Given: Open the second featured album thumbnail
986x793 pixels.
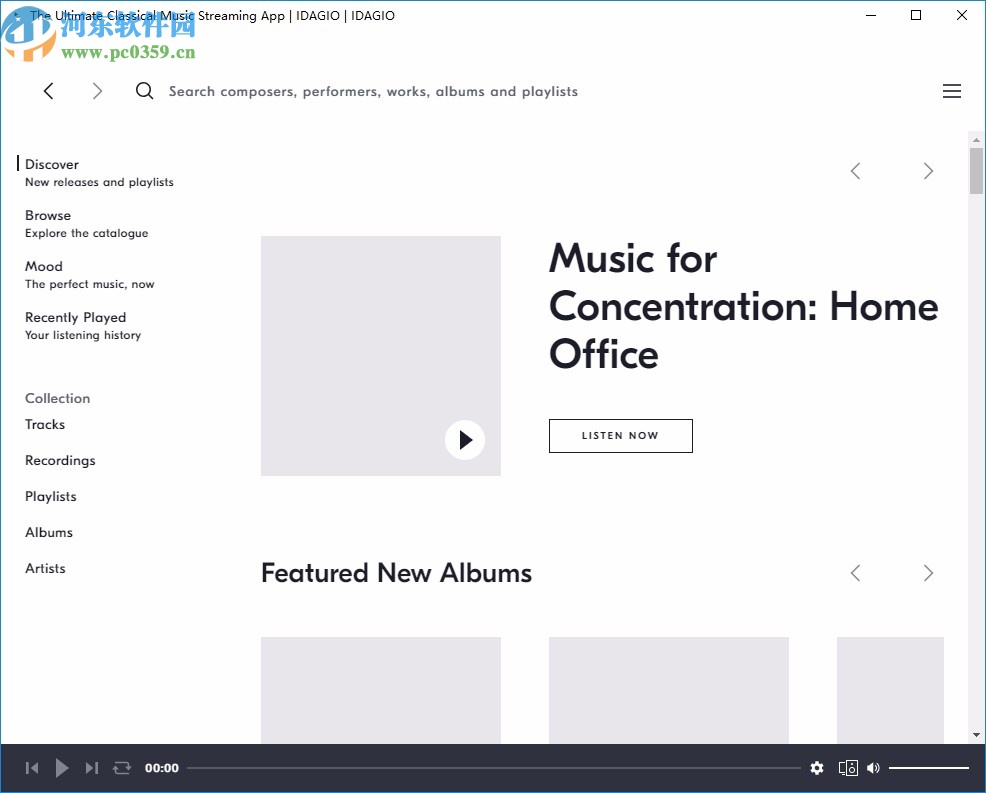Looking at the screenshot, I should (668, 690).
